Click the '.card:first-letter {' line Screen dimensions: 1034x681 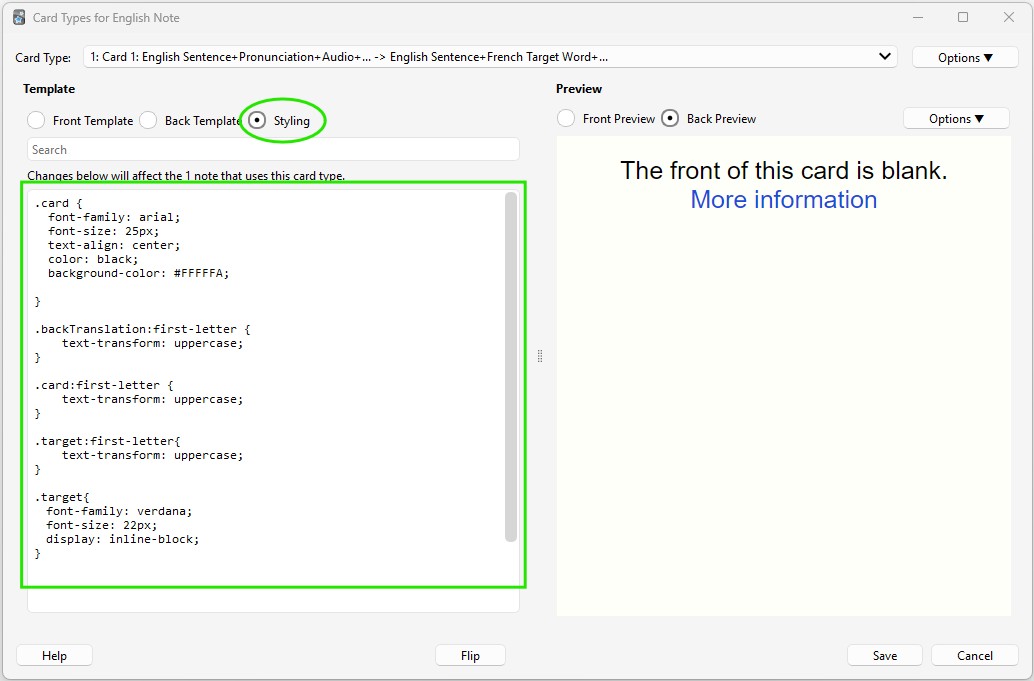tap(104, 385)
